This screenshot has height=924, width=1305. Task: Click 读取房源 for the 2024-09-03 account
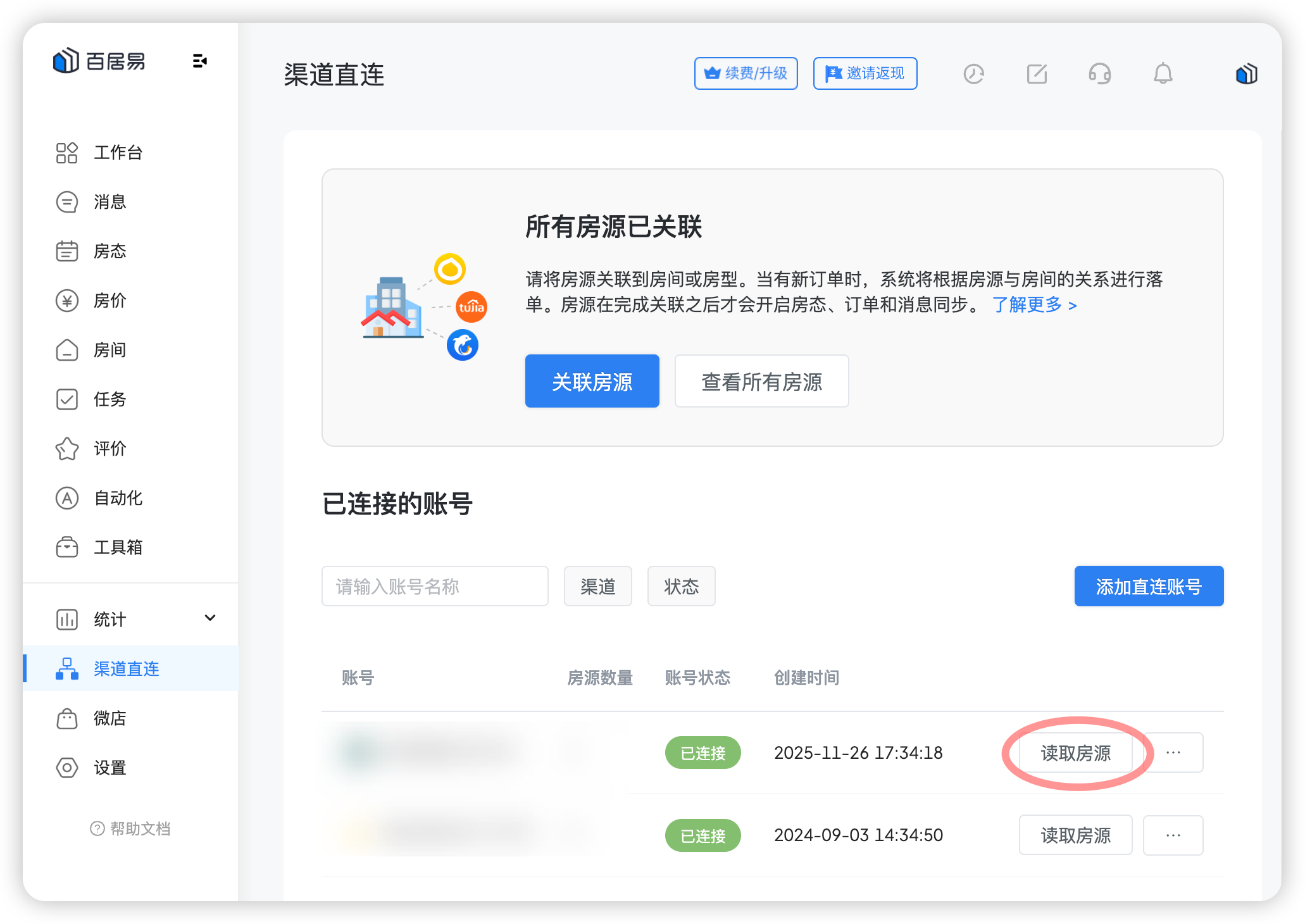click(1075, 835)
